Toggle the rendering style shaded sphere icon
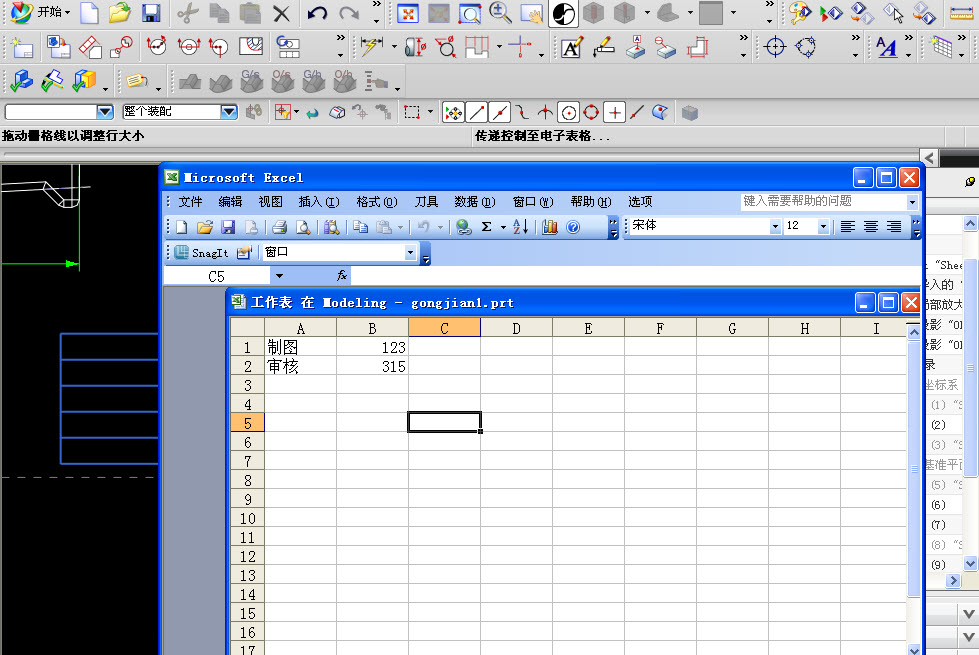This screenshot has width=979, height=655. pyautogui.click(x=563, y=13)
